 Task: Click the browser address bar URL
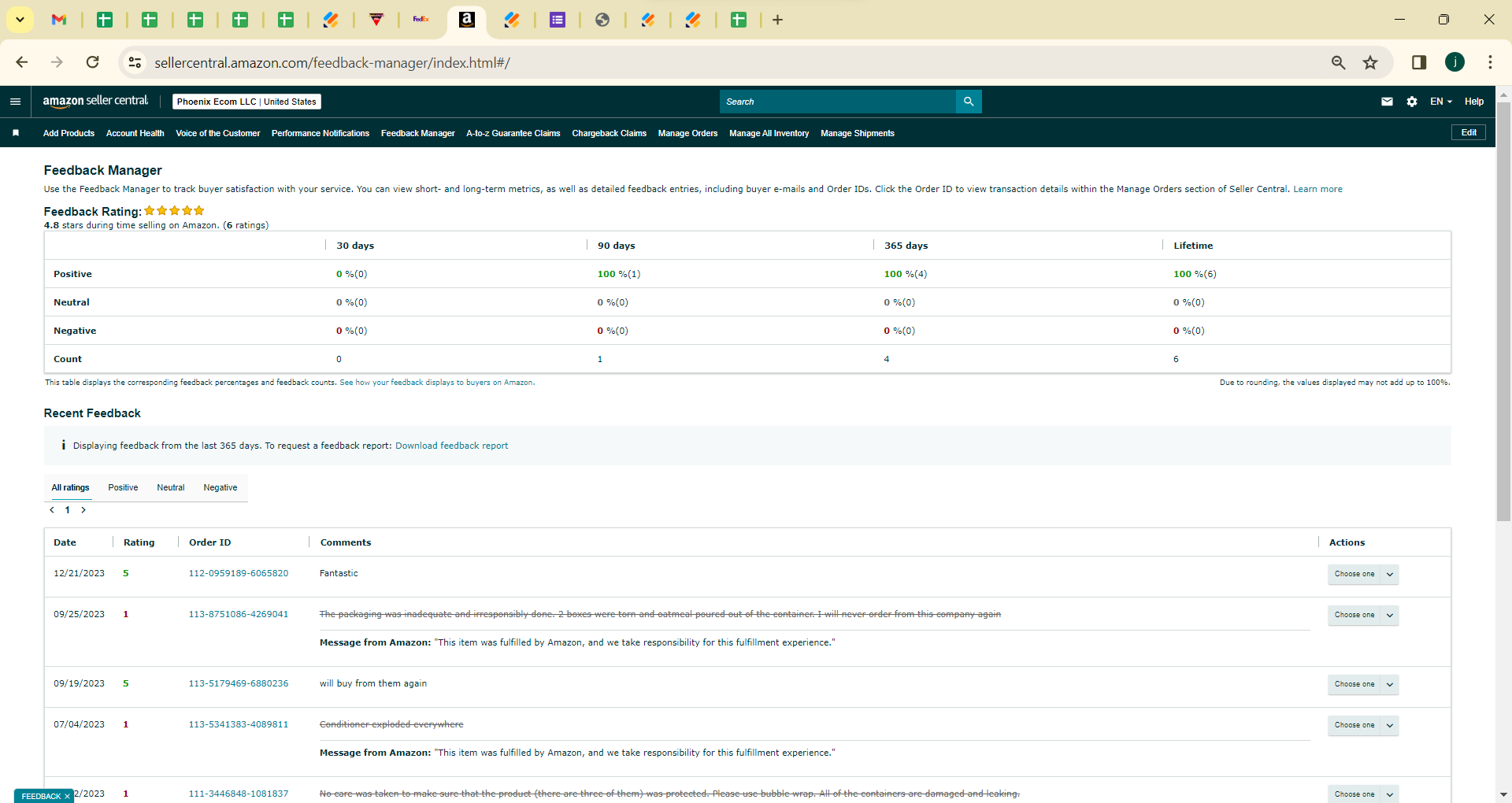click(x=332, y=63)
